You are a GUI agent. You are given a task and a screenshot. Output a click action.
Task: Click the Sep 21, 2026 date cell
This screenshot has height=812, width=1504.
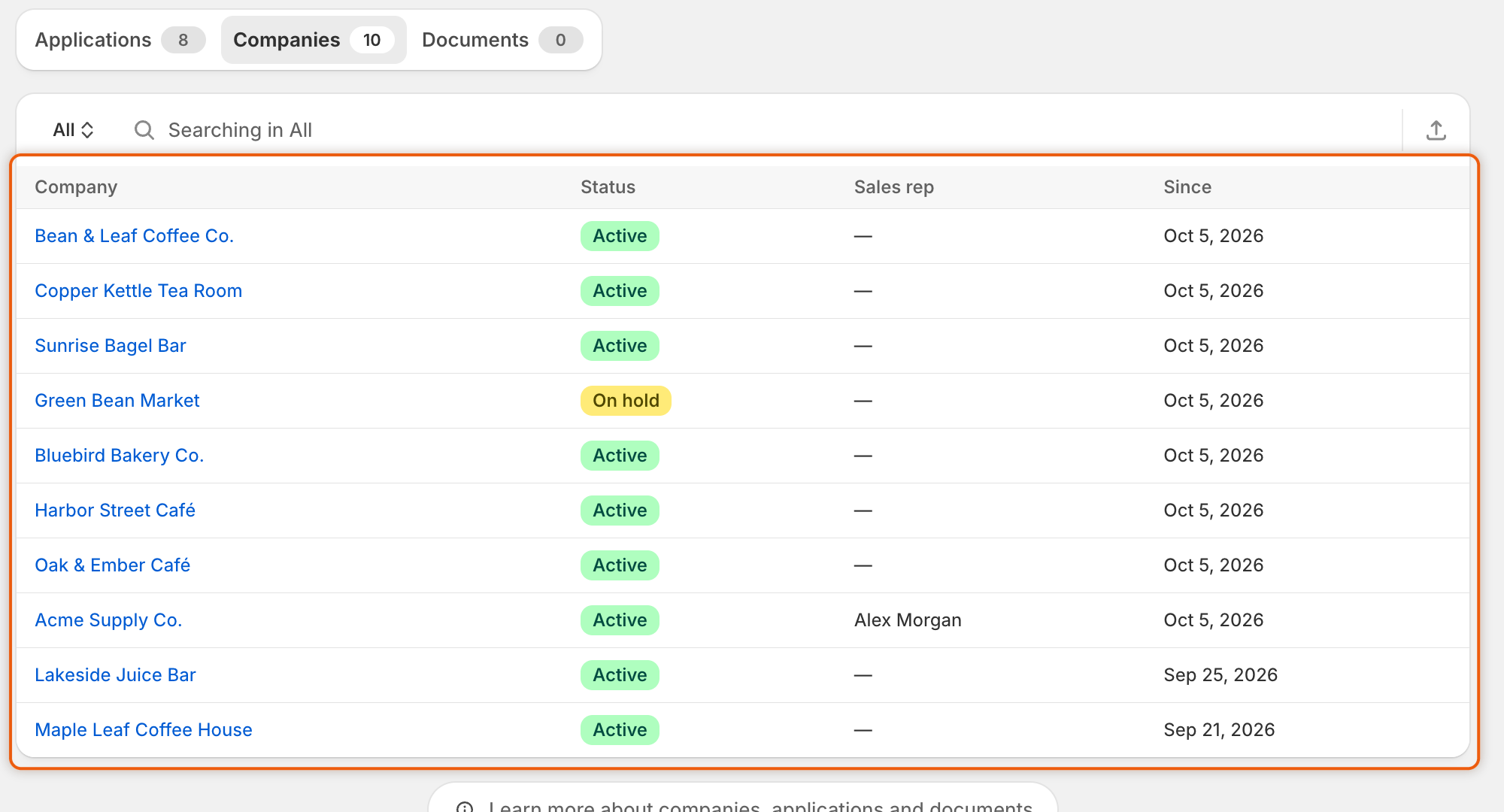point(1219,730)
